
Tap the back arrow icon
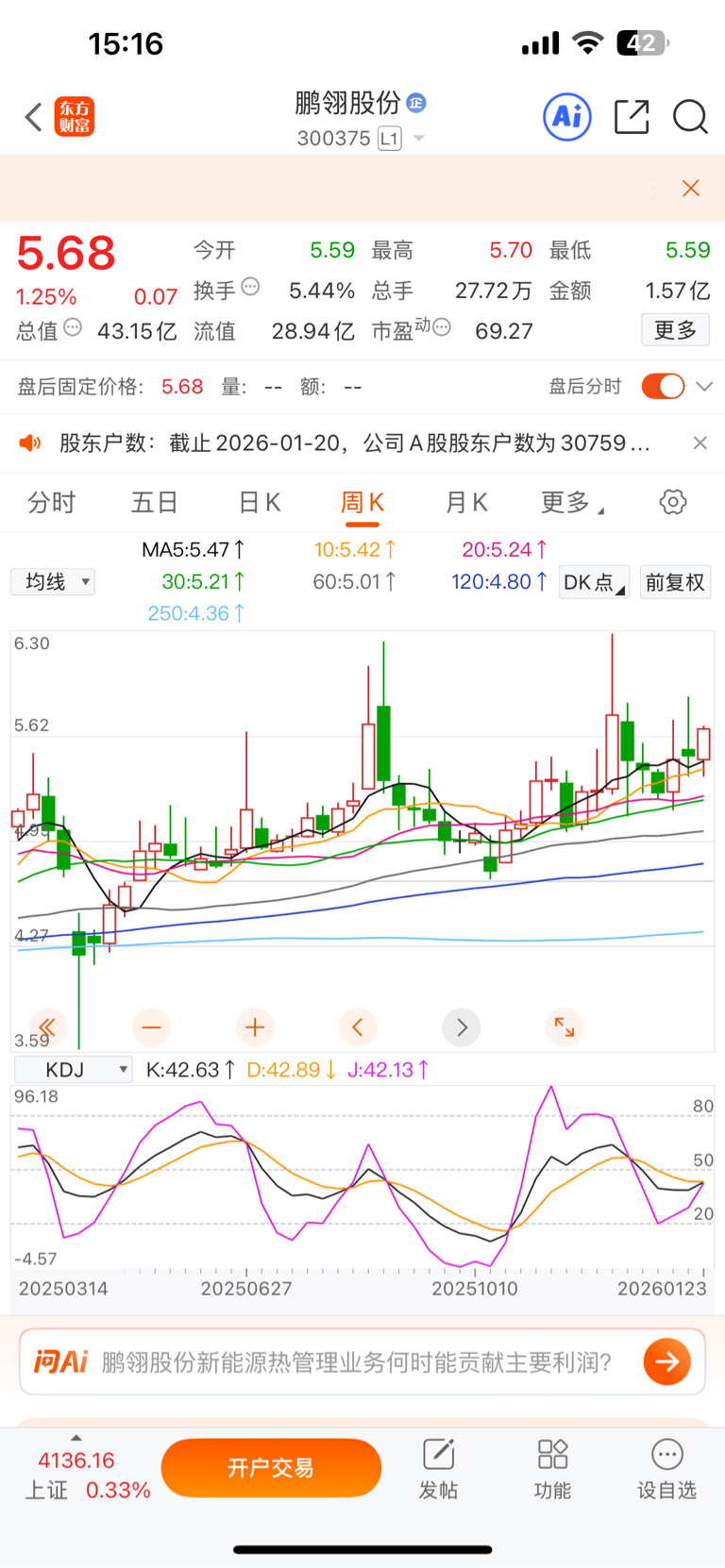pos(34,118)
